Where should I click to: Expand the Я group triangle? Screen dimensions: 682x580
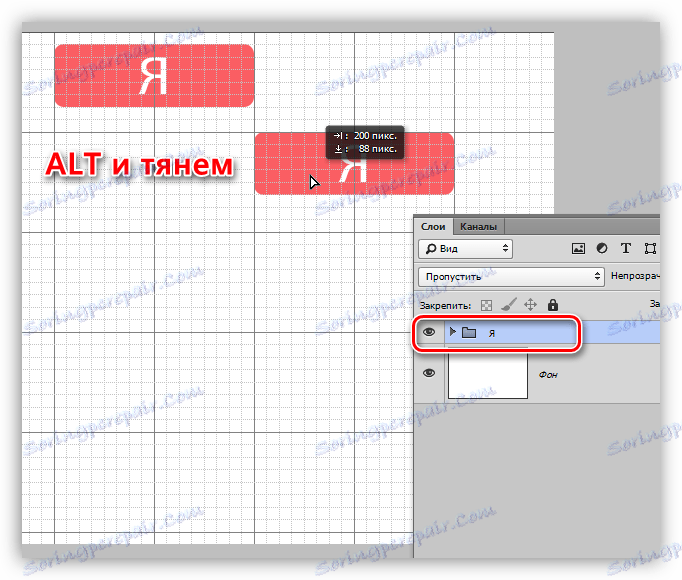452,332
